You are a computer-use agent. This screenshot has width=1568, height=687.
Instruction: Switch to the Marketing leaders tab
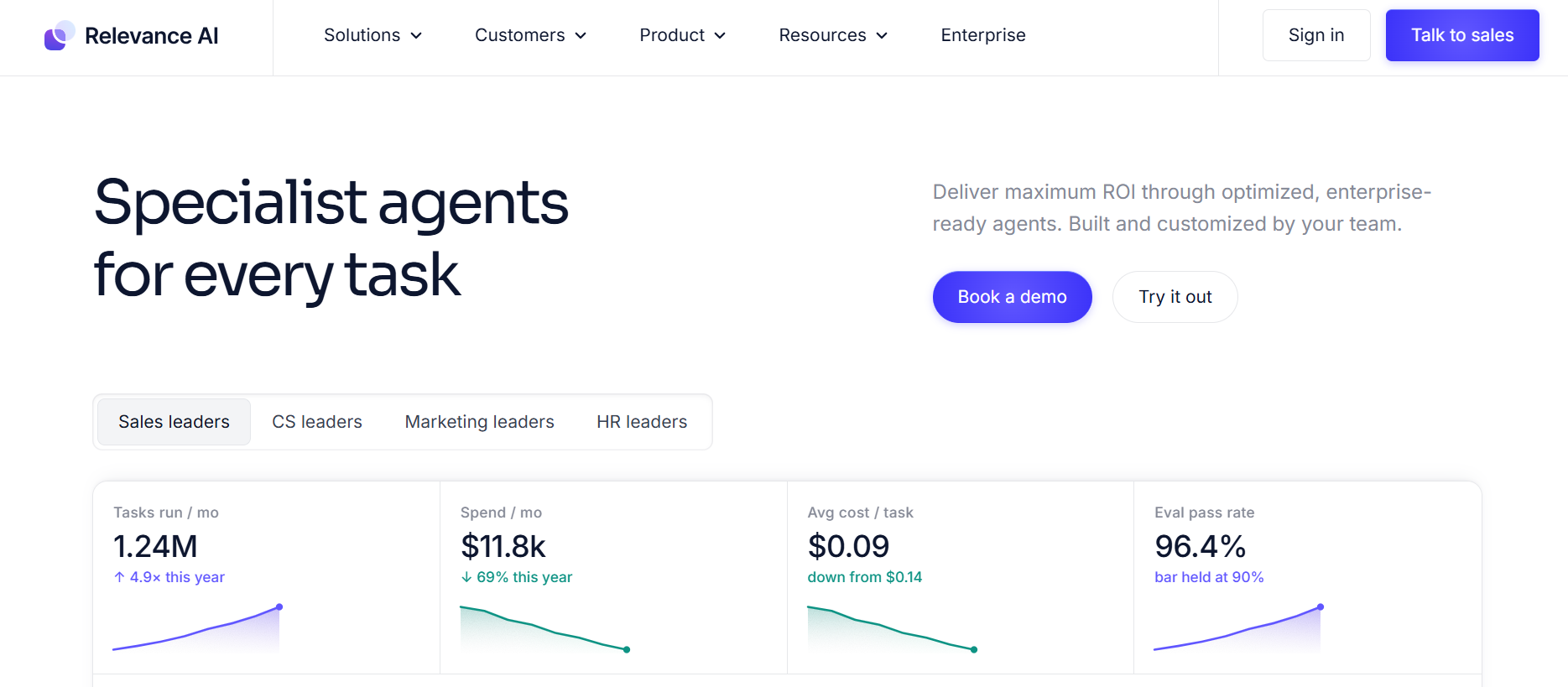tap(480, 422)
